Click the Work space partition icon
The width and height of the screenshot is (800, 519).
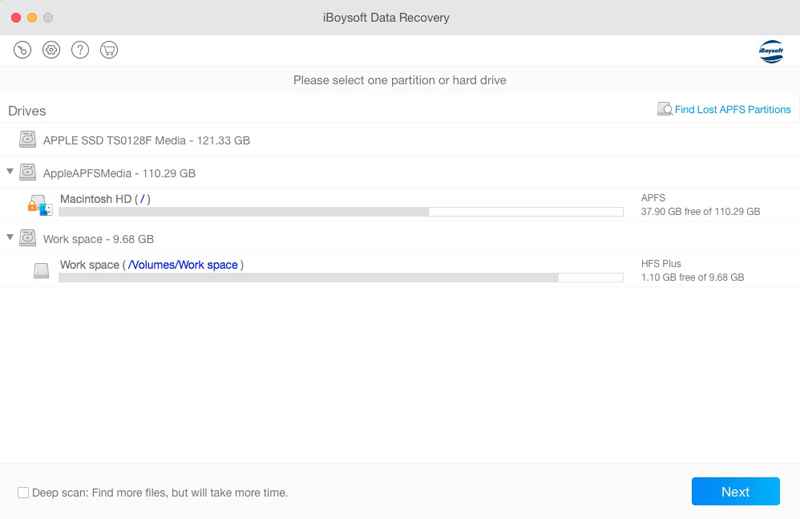(x=41, y=270)
